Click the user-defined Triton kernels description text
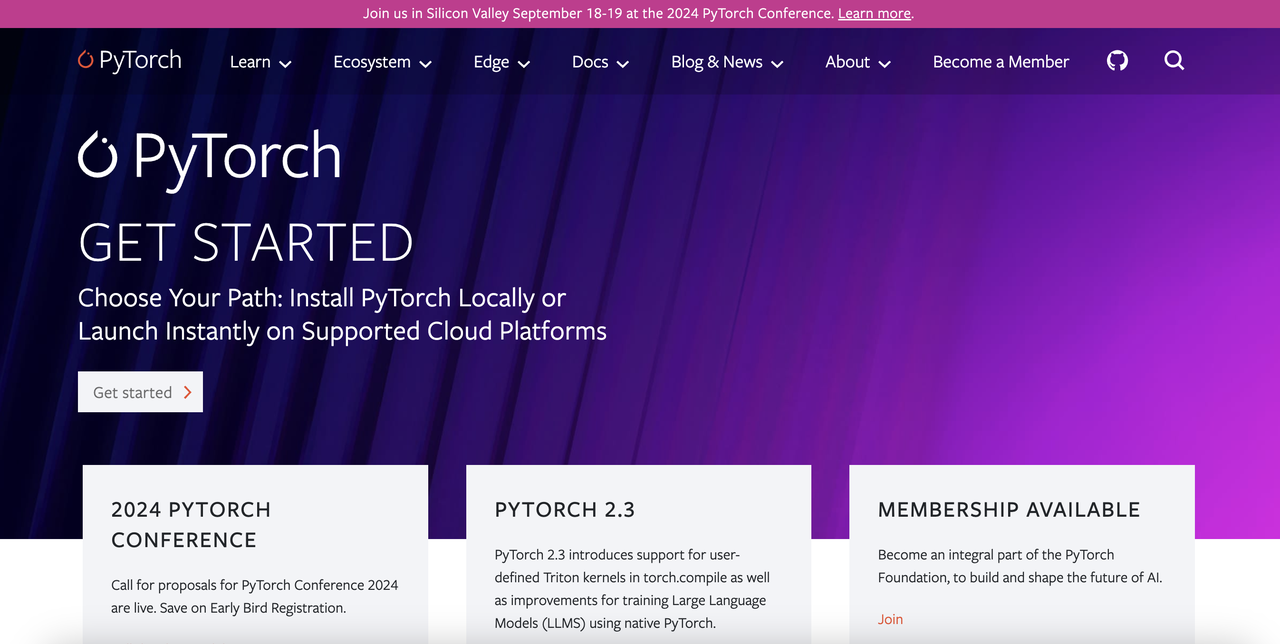The width and height of the screenshot is (1280, 644). [632, 588]
